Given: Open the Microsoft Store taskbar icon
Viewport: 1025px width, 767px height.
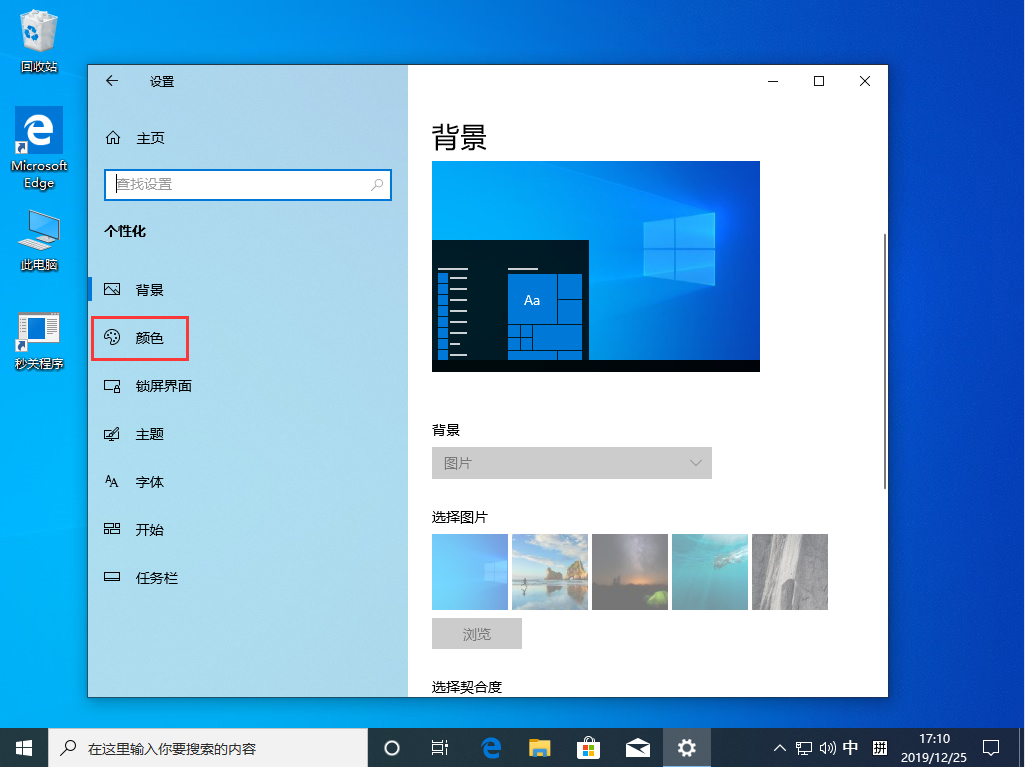Looking at the screenshot, I should click(589, 747).
